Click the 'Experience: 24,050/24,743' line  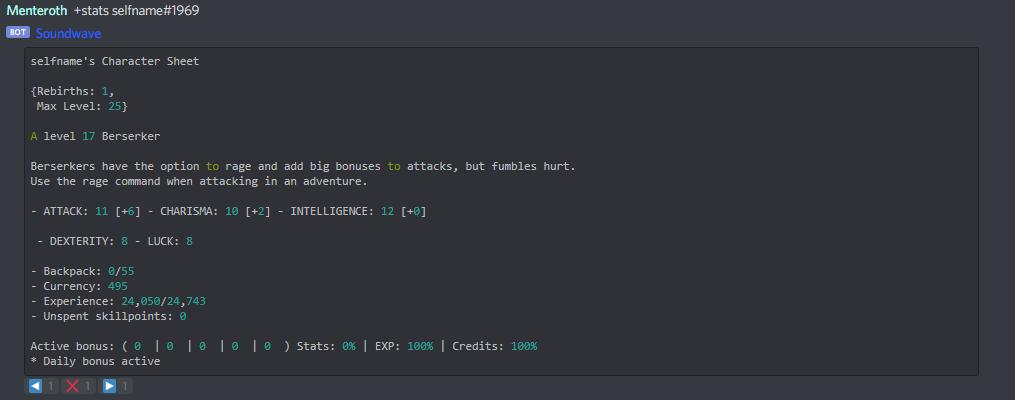coord(118,301)
